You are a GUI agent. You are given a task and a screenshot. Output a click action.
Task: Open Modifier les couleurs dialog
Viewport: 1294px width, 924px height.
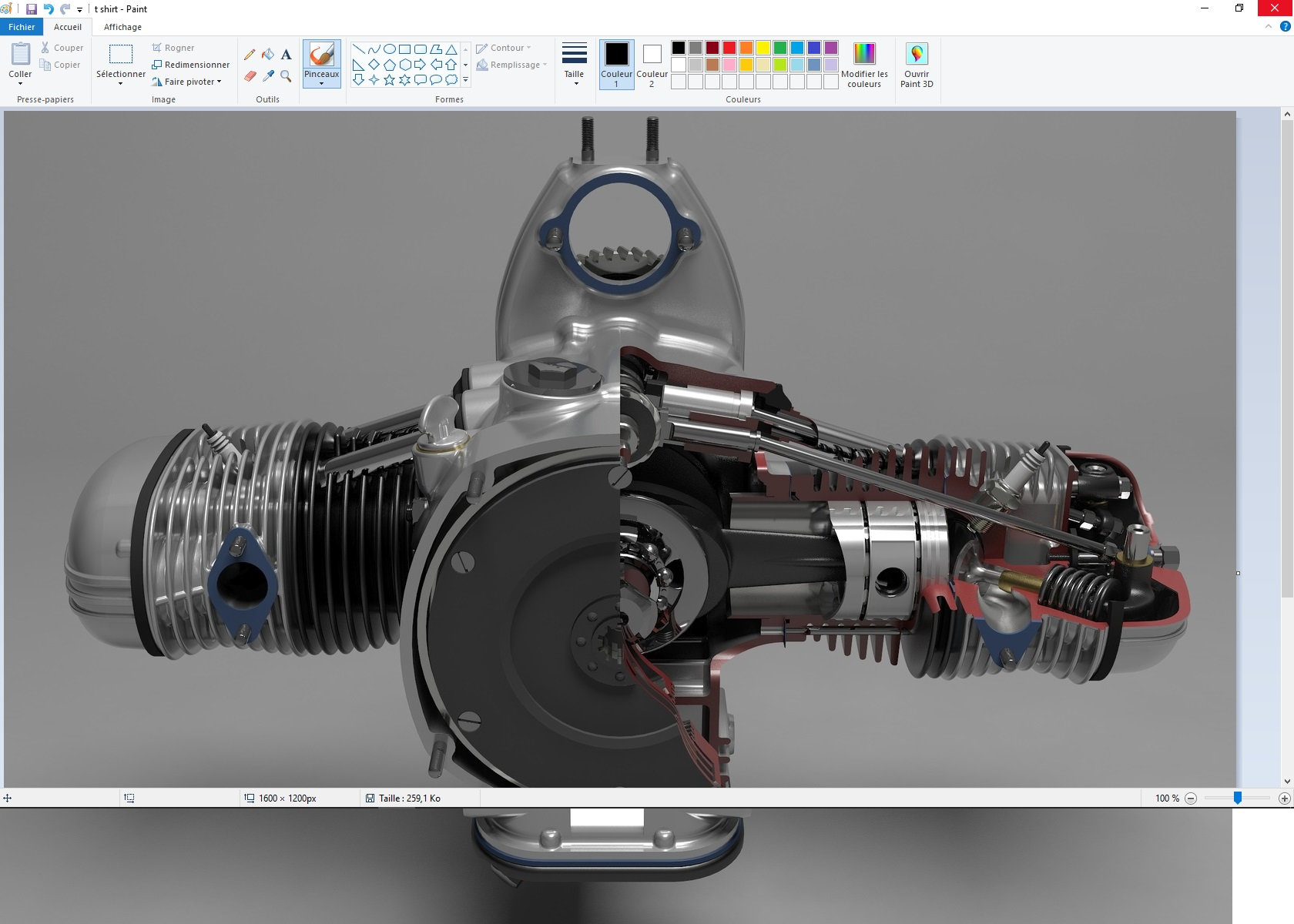[x=864, y=65]
